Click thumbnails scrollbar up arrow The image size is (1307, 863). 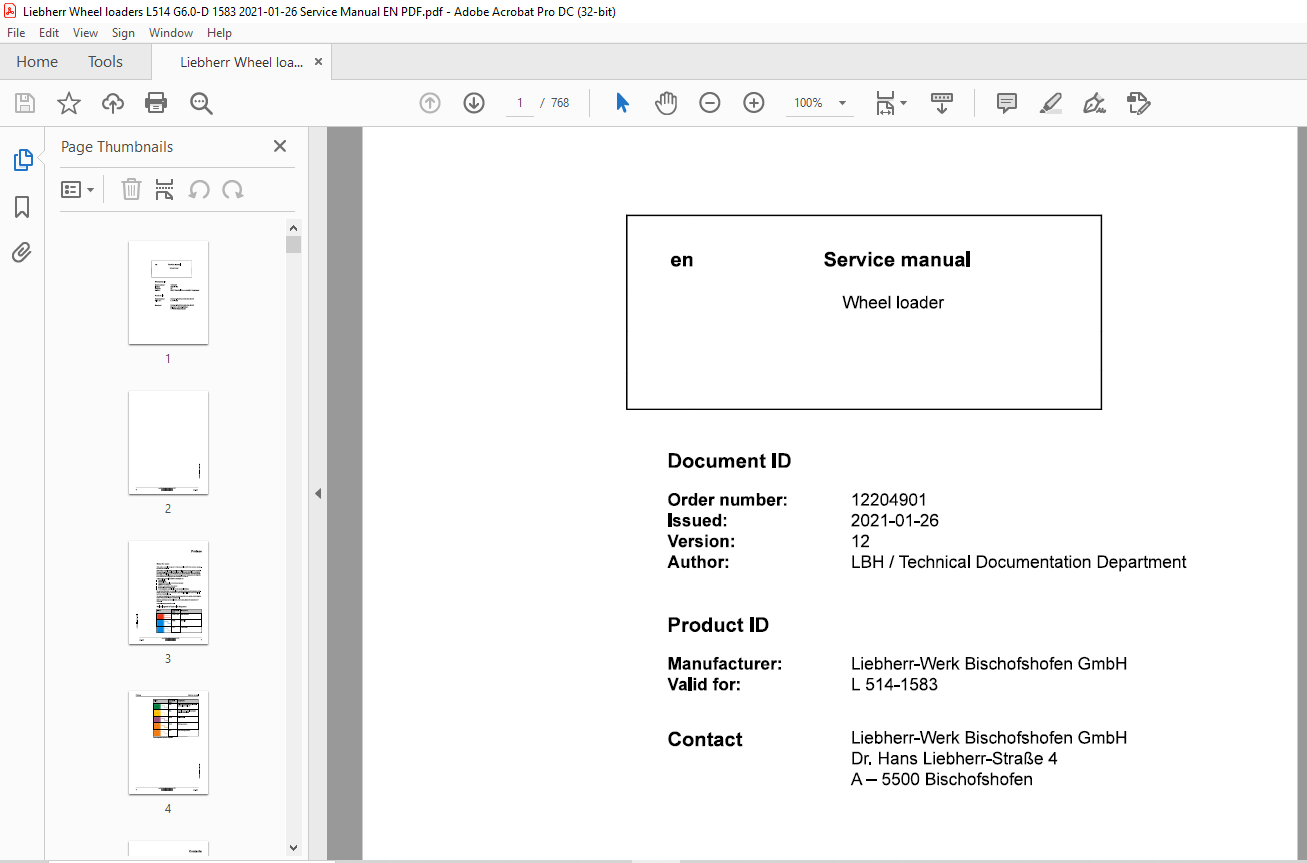293,227
